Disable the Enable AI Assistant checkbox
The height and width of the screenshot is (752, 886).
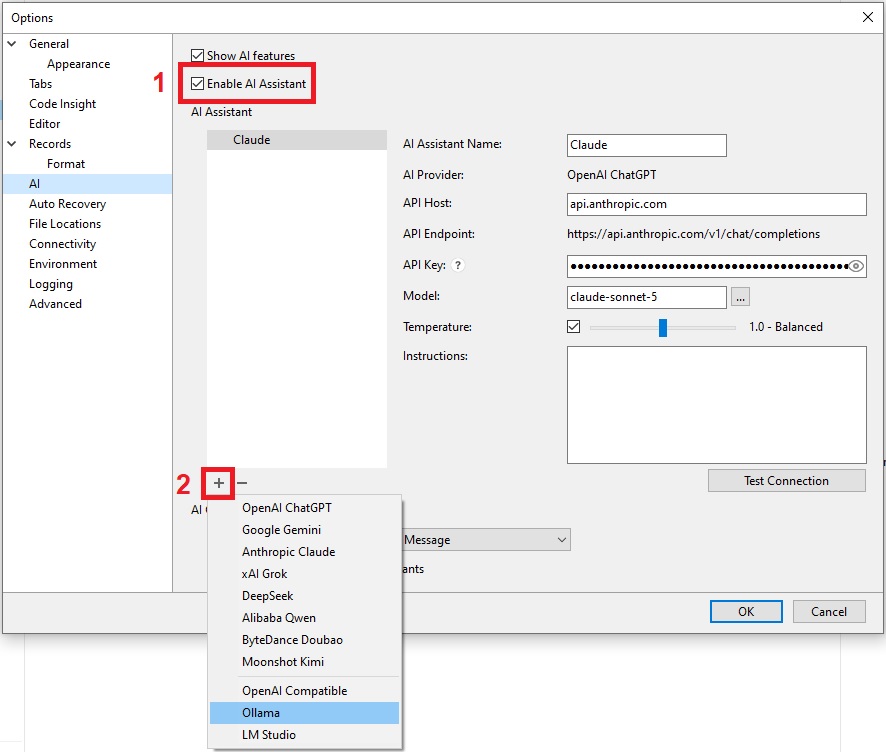point(197,84)
